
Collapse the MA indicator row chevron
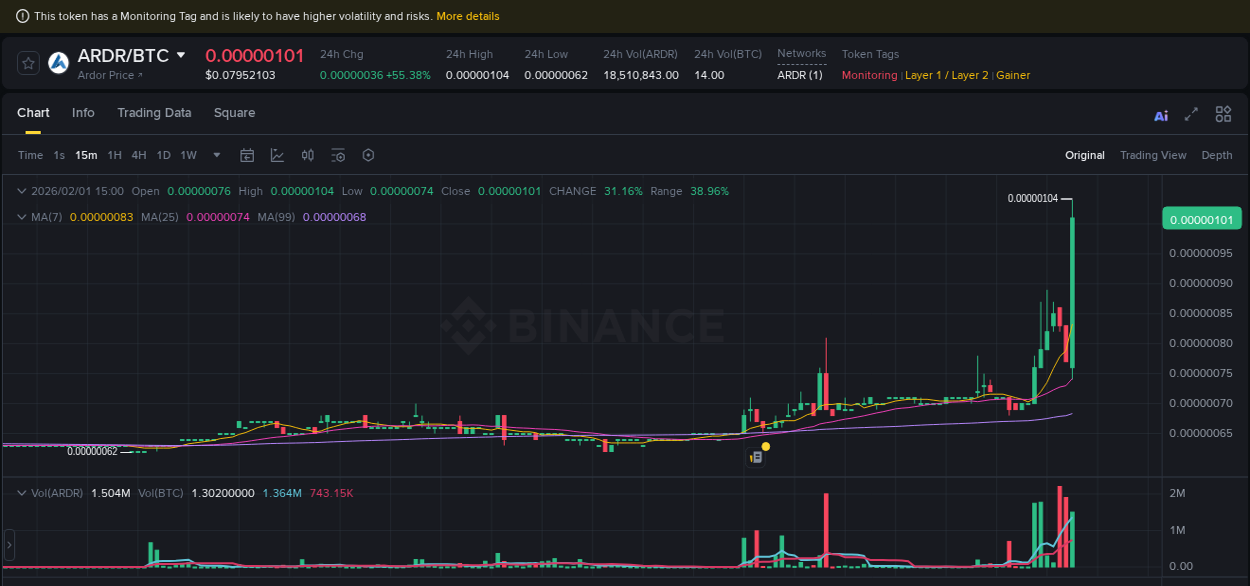pos(20,216)
